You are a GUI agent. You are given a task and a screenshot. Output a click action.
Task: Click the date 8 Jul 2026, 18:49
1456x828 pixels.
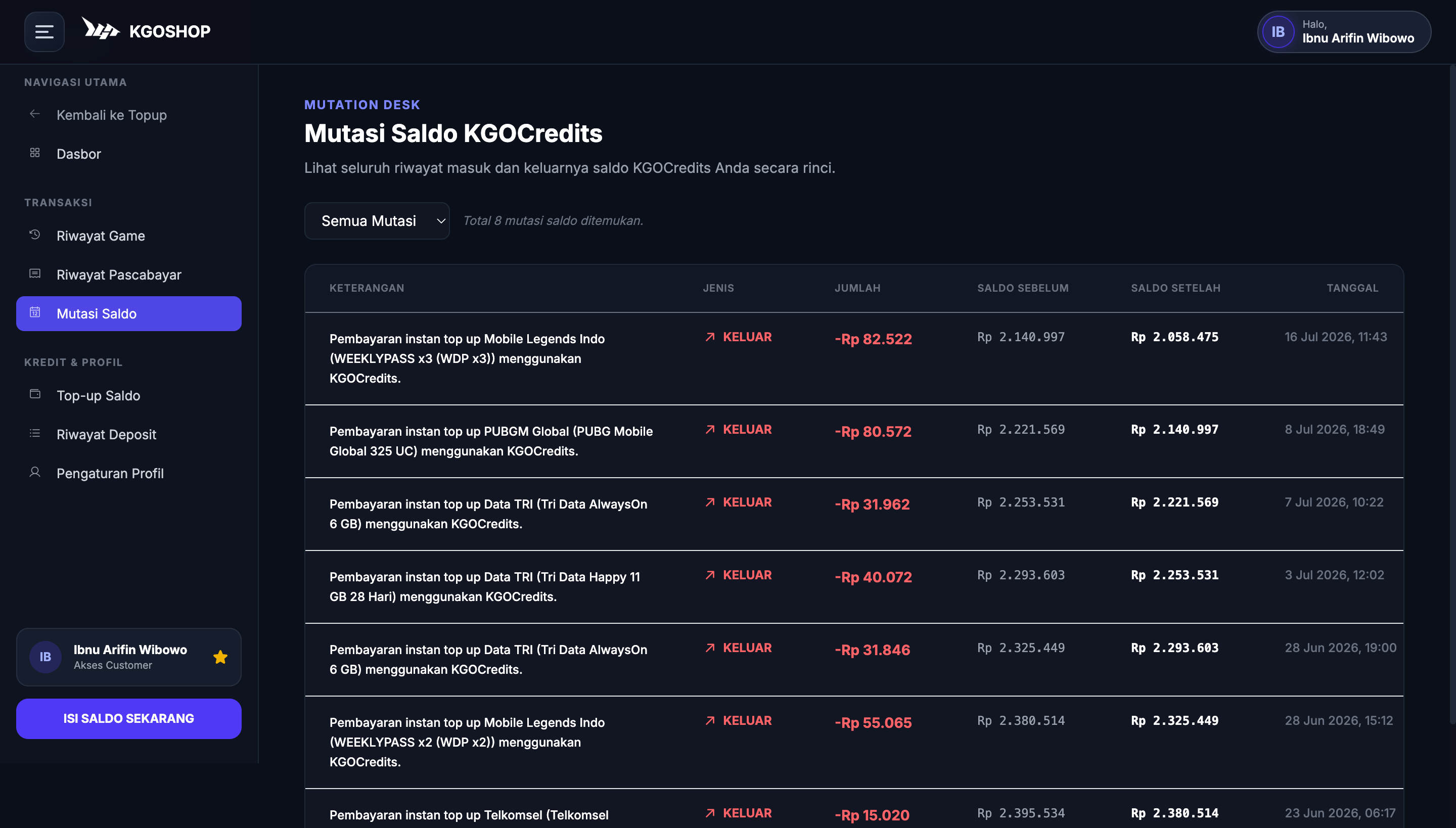(x=1334, y=430)
